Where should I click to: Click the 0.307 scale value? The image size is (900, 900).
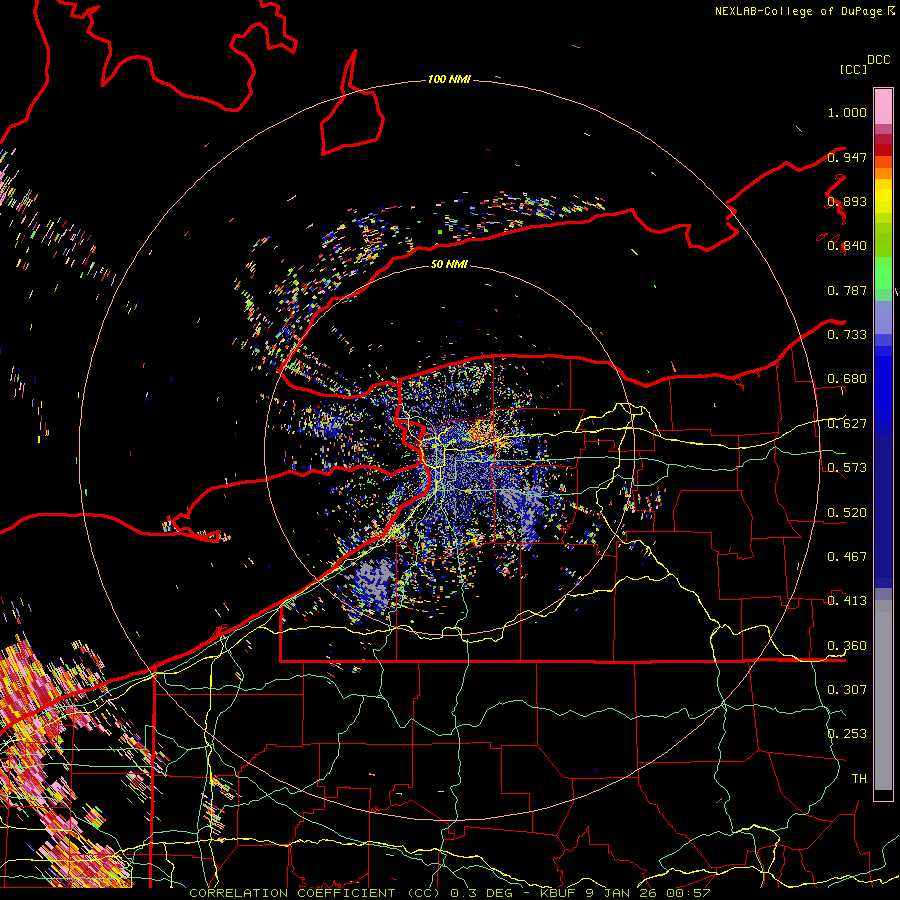847,689
